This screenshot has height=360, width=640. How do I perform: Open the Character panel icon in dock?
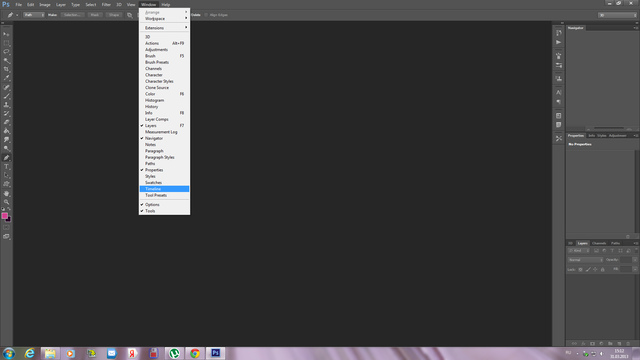point(559,92)
